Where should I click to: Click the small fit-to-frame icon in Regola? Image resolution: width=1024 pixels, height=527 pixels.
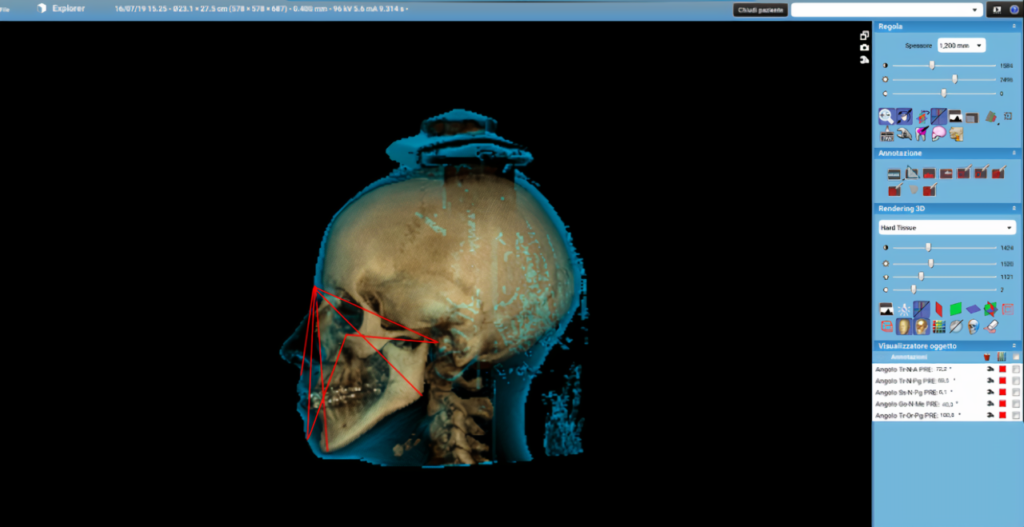pos(1008,116)
